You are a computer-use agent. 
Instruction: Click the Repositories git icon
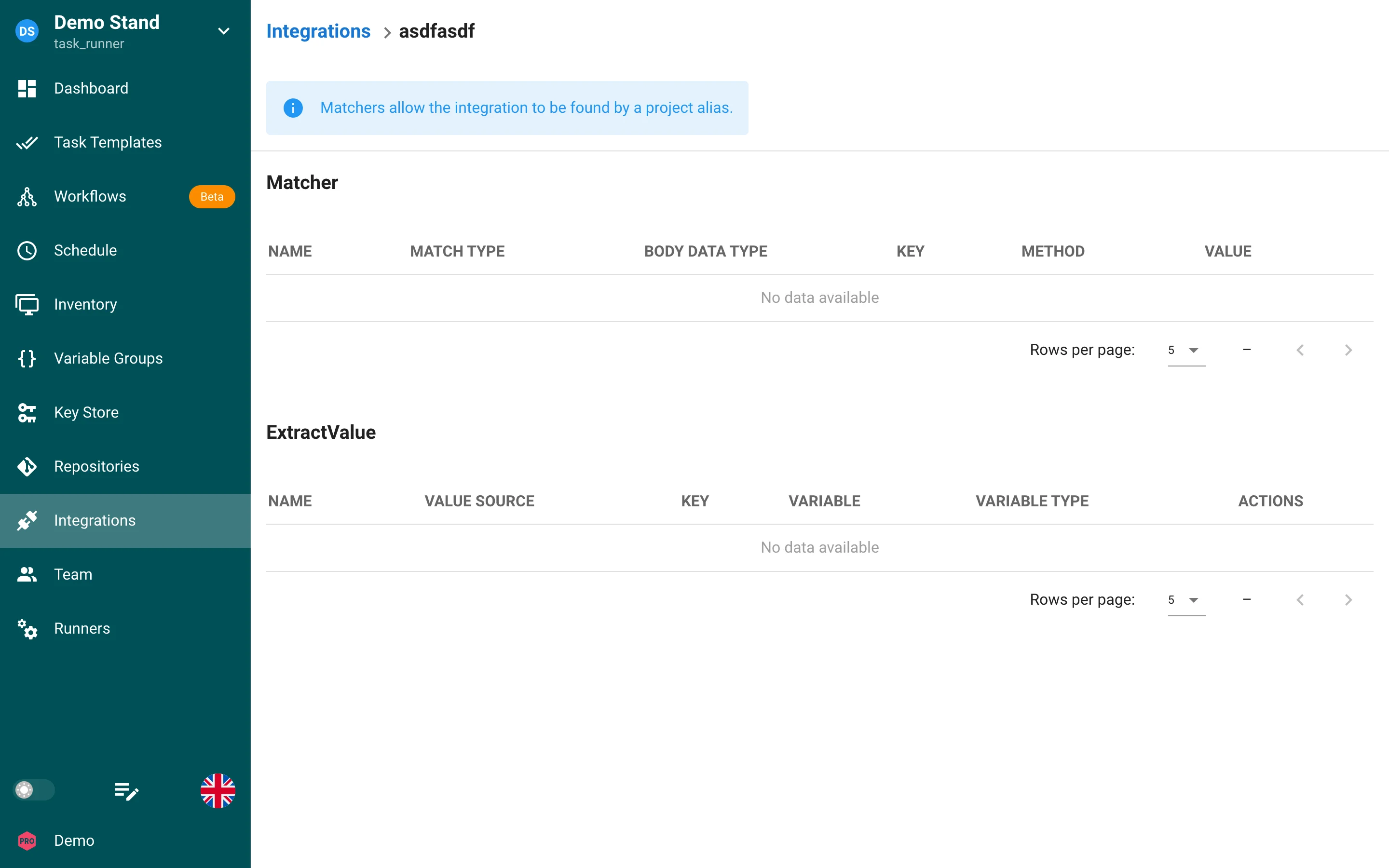[27, 466]
